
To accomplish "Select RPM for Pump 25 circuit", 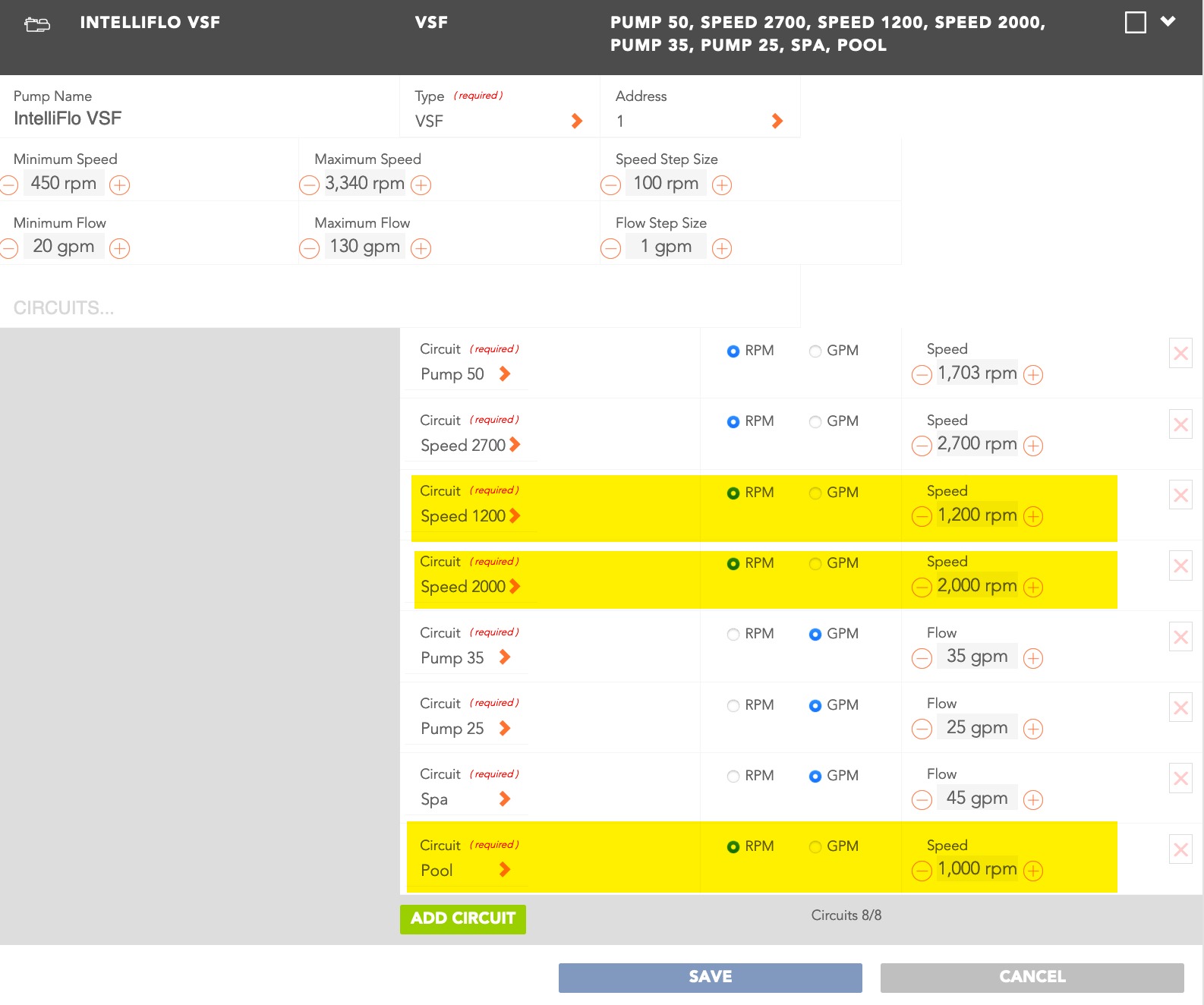I will 733,706.
